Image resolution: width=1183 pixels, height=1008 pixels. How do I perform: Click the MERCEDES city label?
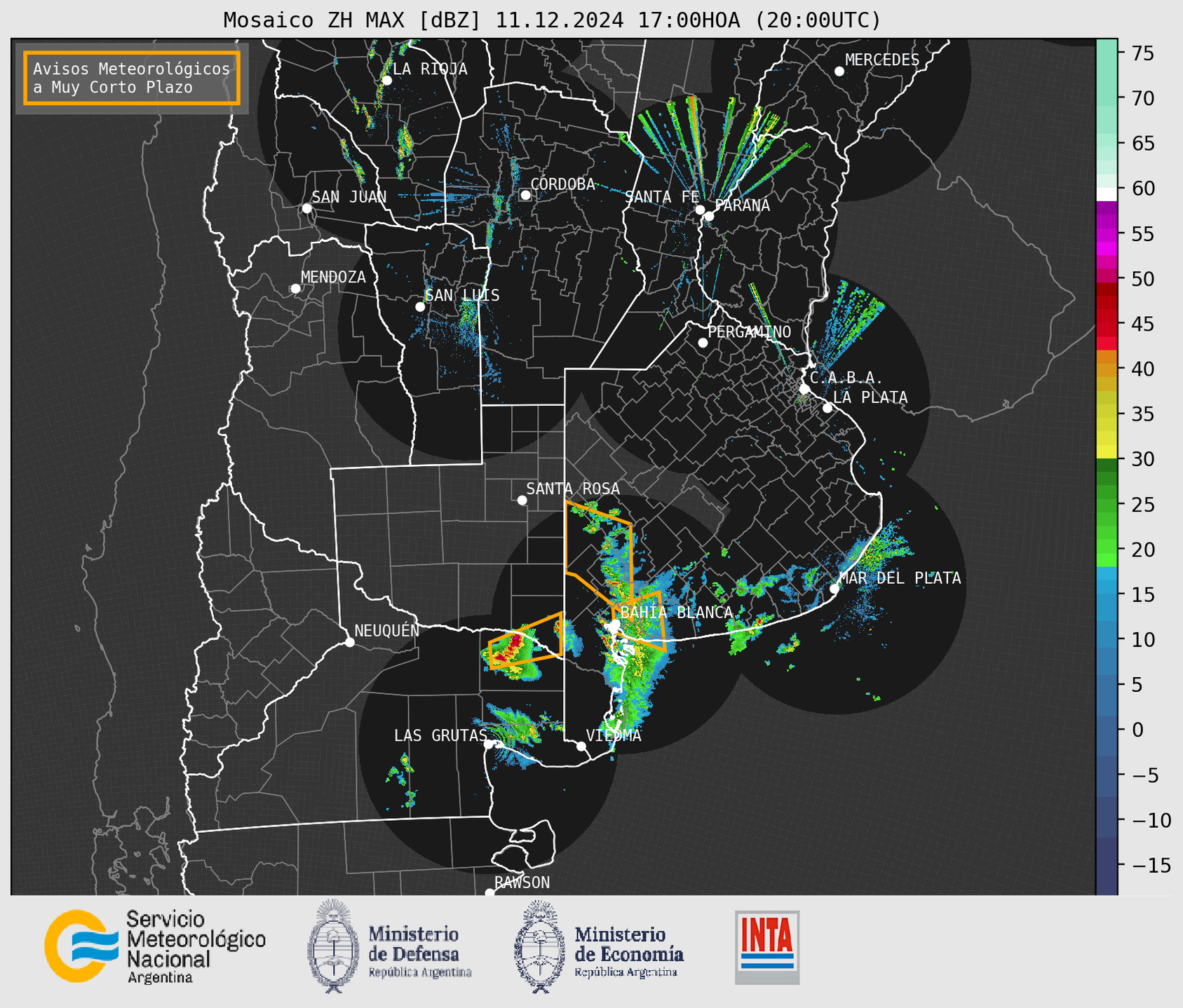click(x=882, y=60)
